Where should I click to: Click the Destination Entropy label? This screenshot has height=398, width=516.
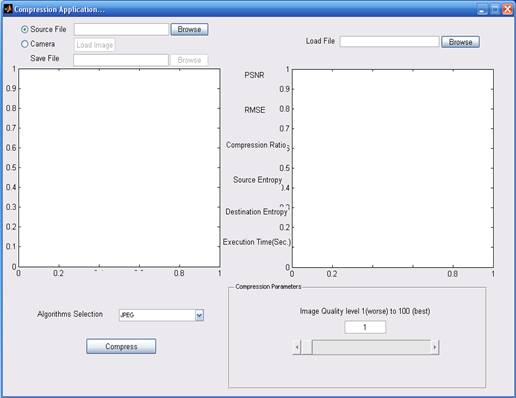pos(256,212)
